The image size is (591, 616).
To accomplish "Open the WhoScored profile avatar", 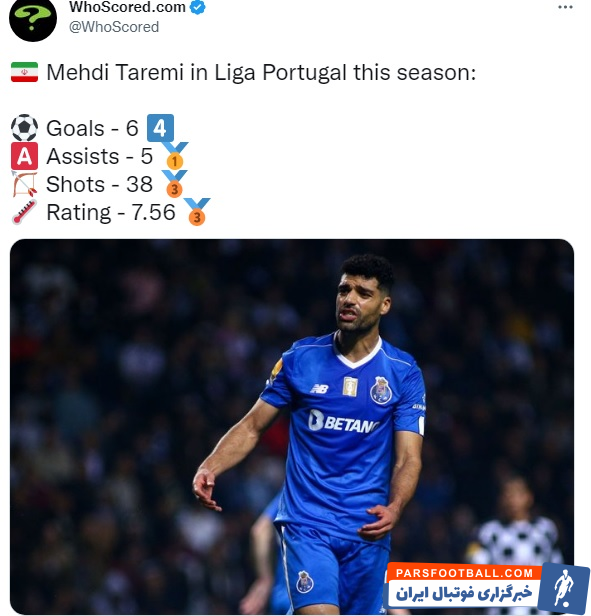I will click(x=33, y=19).
